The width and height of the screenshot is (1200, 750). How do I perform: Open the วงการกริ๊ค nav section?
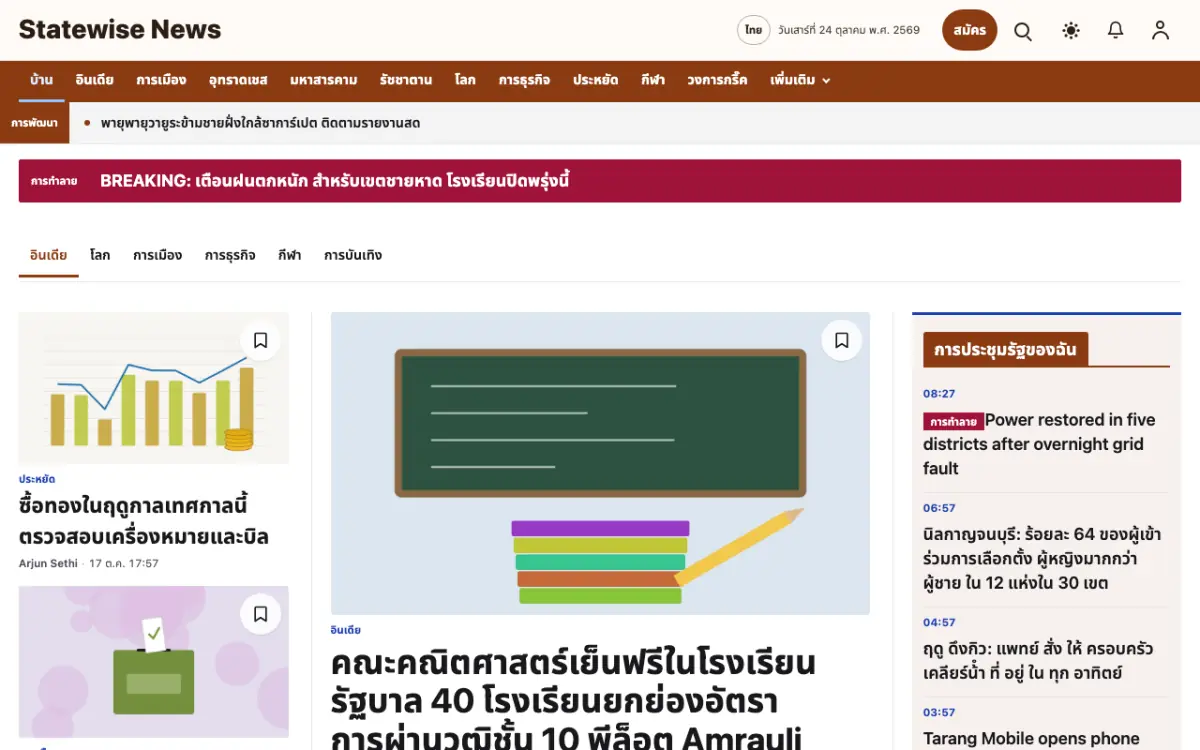(717, 81)
